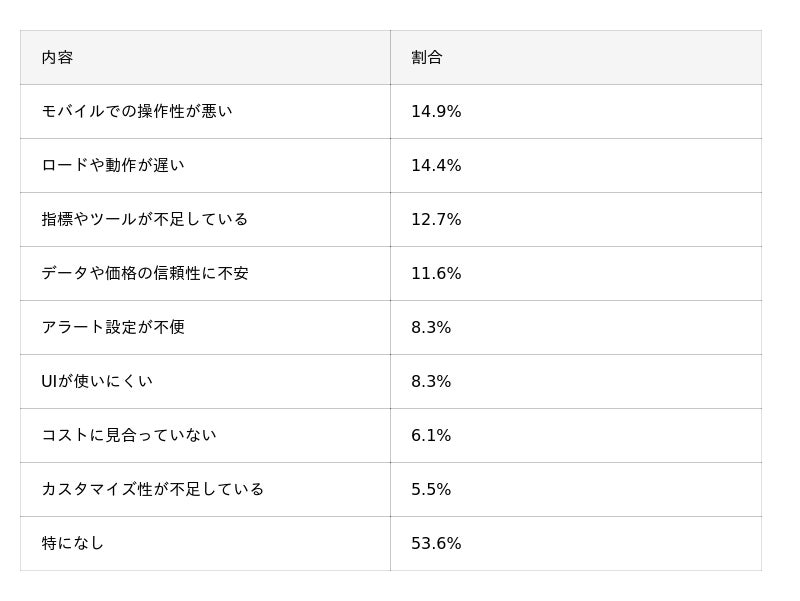This screenshot has width=800, height=601.
Task: Select the カスタマイズ性が不足している cell
Action: click(x=153, y=490)
